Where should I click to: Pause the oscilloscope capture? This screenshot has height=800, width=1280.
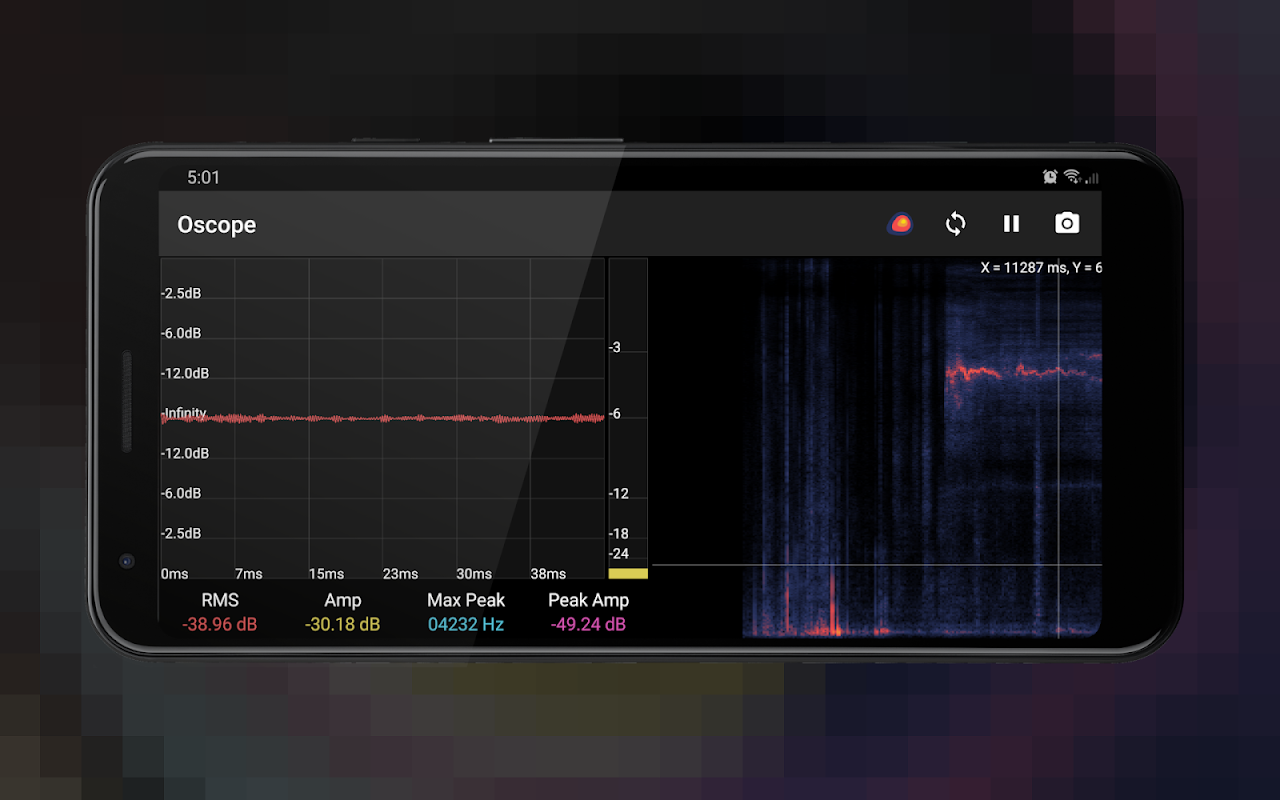point(1011,224)
